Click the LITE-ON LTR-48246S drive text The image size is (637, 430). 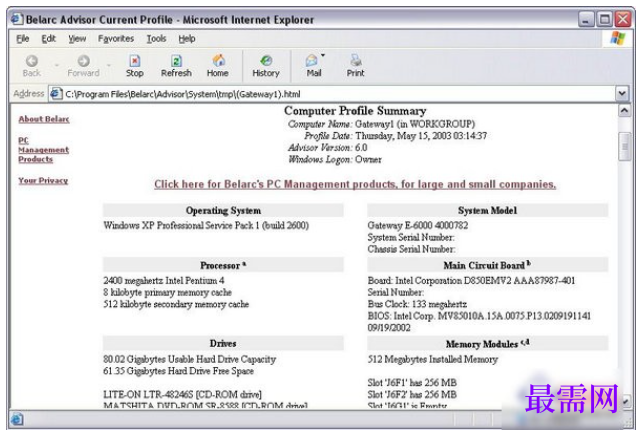click(182, 394)
